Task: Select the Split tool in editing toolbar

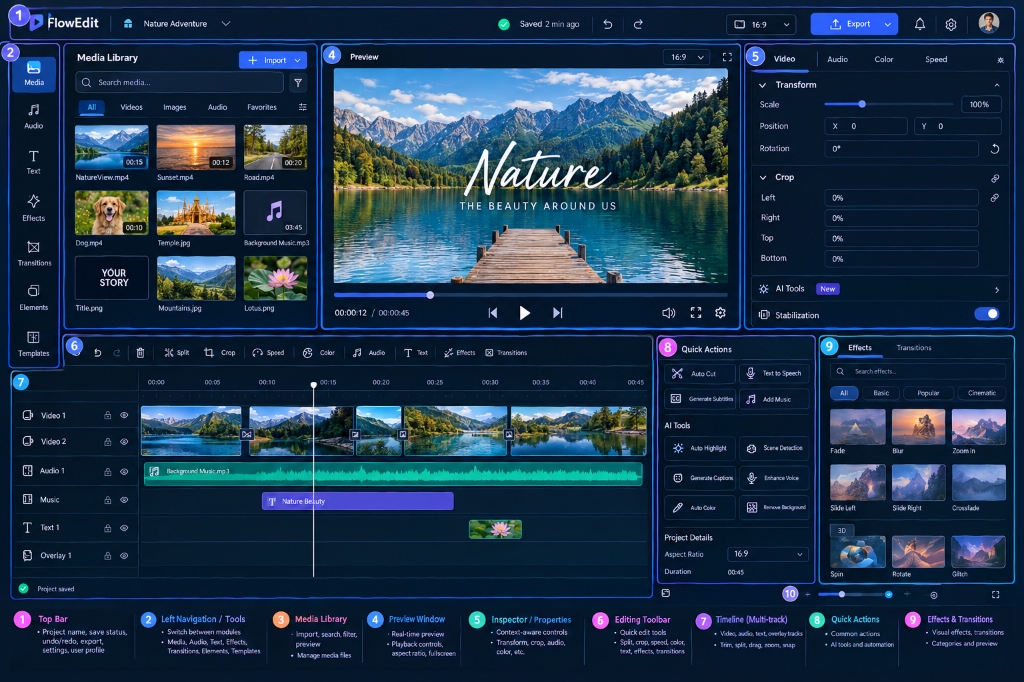Action: (176, 353)
